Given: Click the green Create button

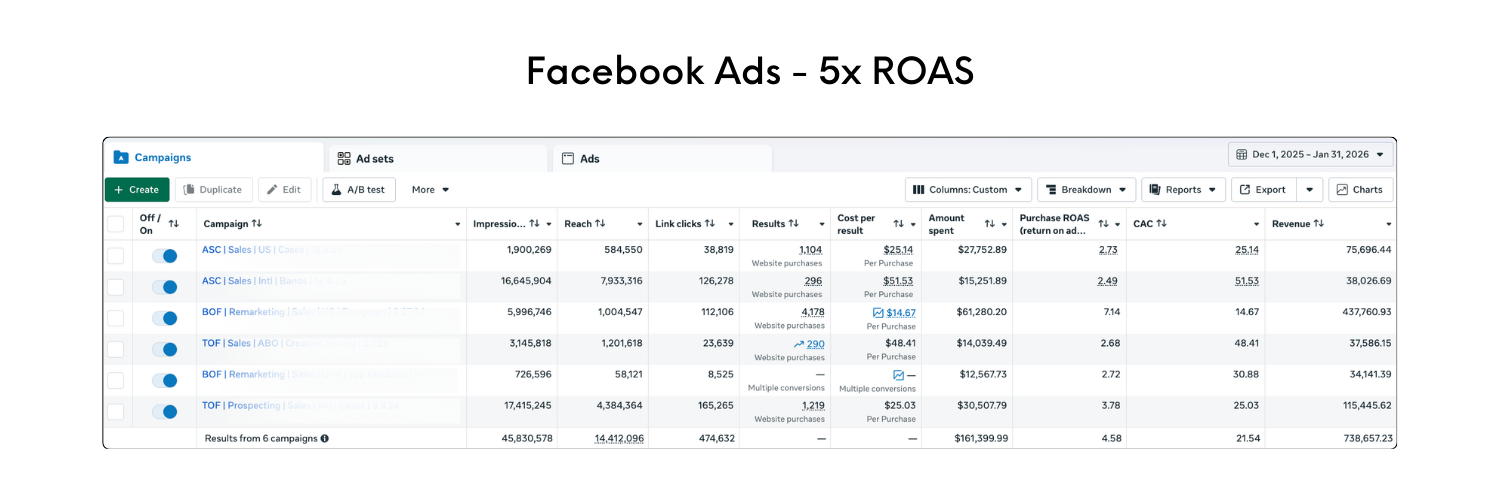Looking at the screenshot, I should (x=137, y=189).
